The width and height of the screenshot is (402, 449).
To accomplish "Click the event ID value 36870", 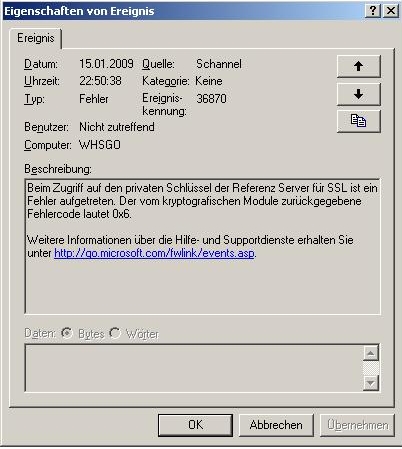I will 211,99.
